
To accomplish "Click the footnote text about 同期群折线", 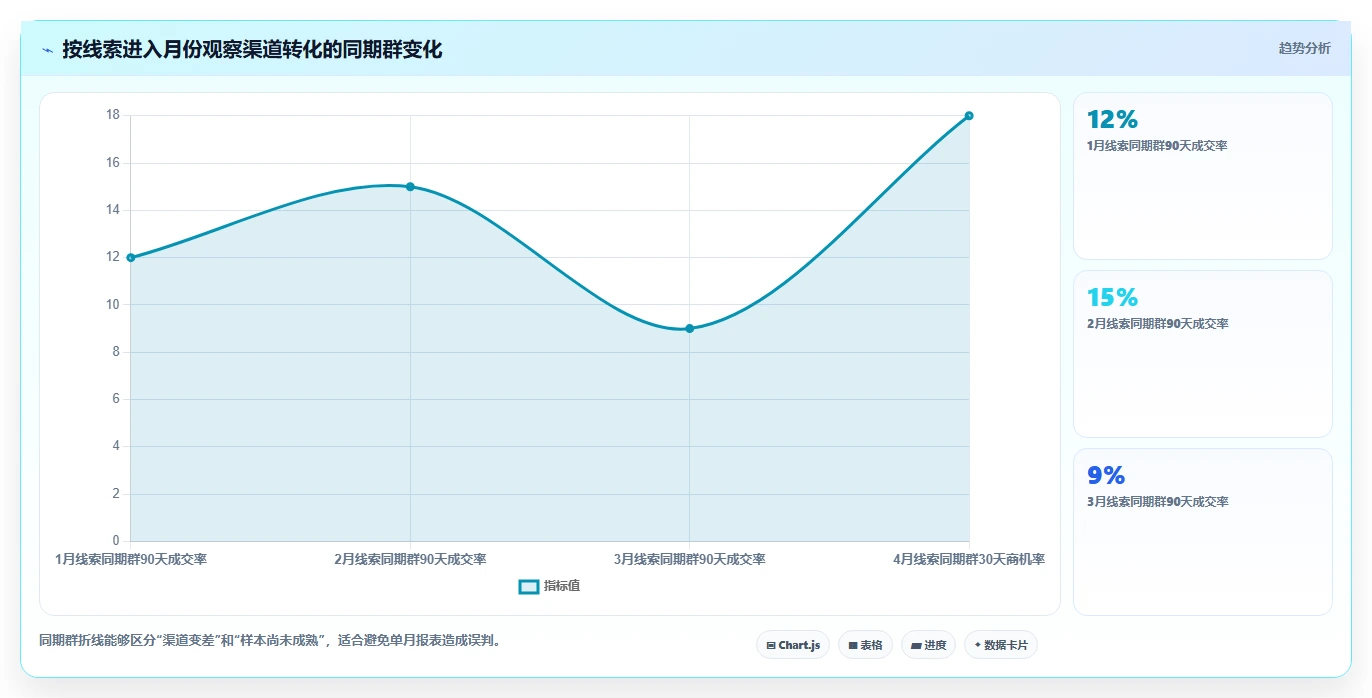I will pyautogui.click(x=270, y=641).
